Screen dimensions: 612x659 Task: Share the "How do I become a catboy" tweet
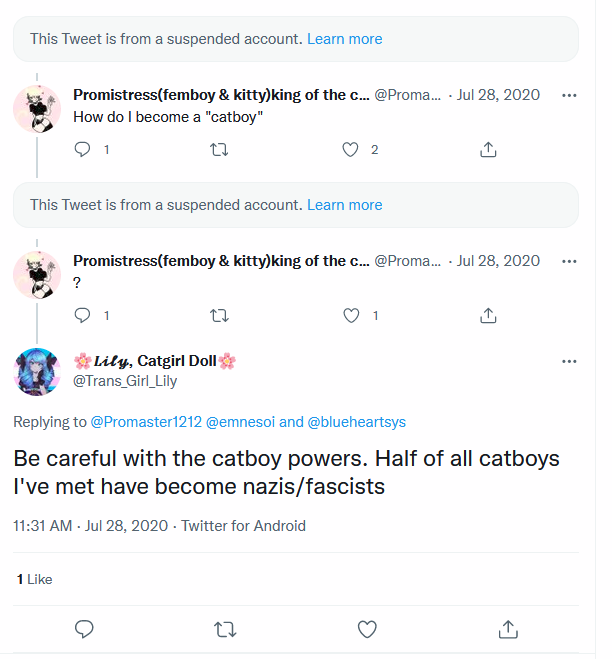click(x=488, y=149)
